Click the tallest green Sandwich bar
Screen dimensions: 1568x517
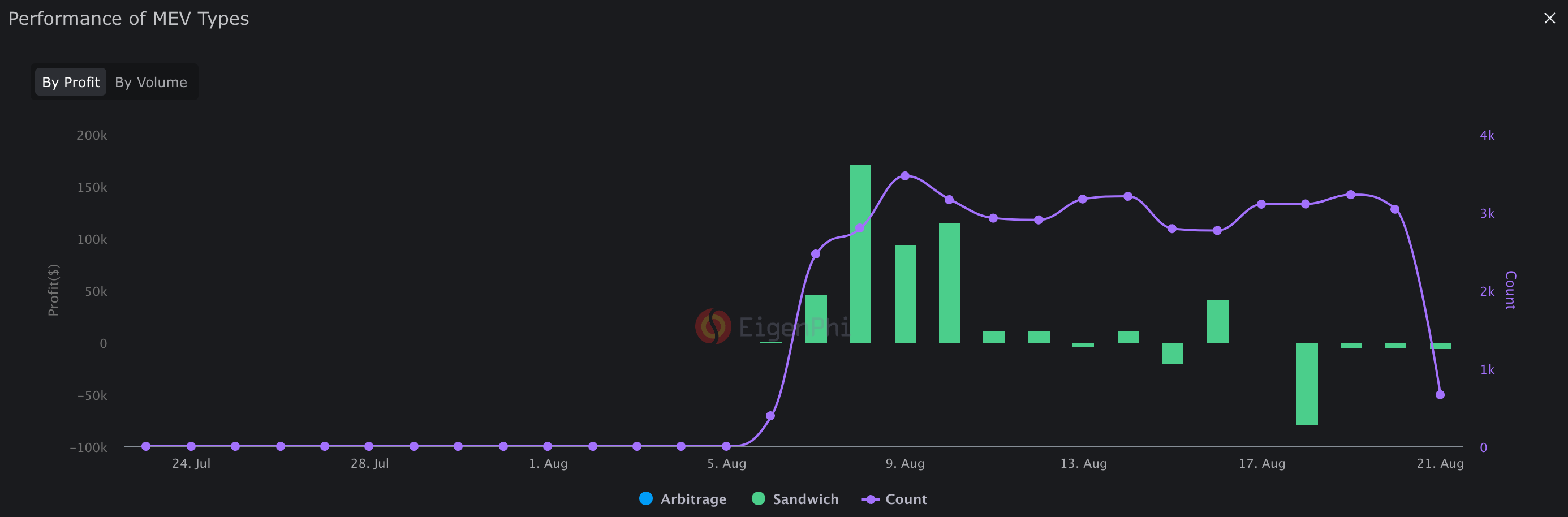tap(860, 254)
